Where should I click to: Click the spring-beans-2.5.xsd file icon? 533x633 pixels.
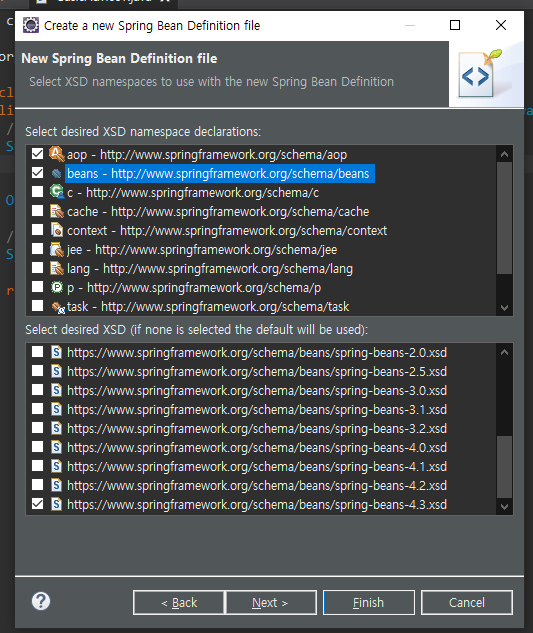tap(57, 371)
